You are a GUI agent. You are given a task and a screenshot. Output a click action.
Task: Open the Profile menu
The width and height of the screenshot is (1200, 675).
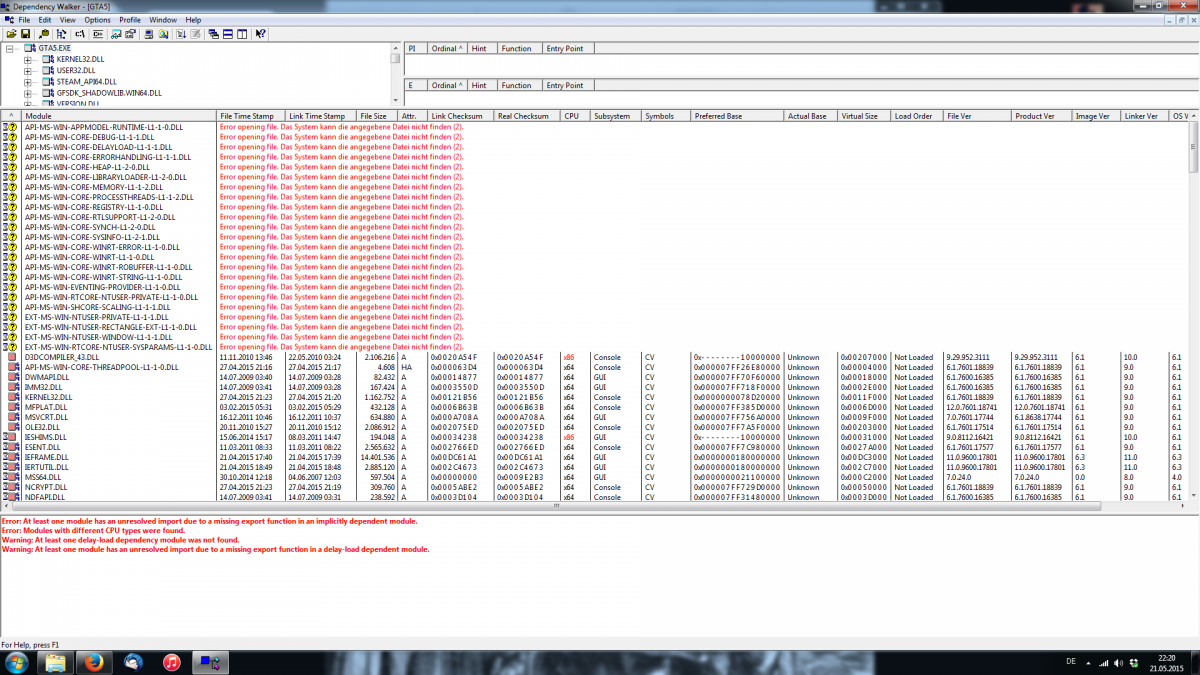click(130, 20)
